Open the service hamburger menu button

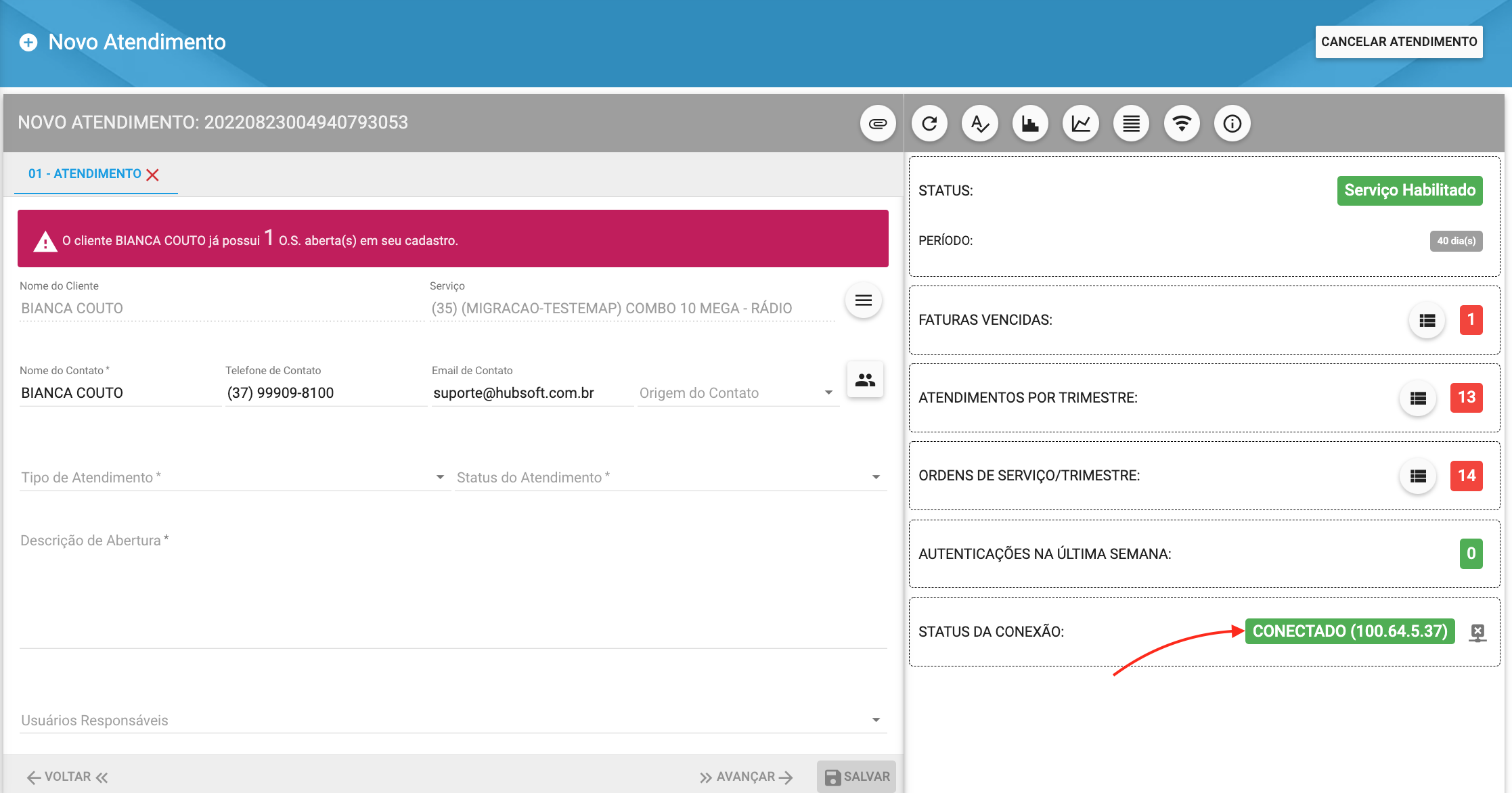pyautogui.click(x=864, y=300)
